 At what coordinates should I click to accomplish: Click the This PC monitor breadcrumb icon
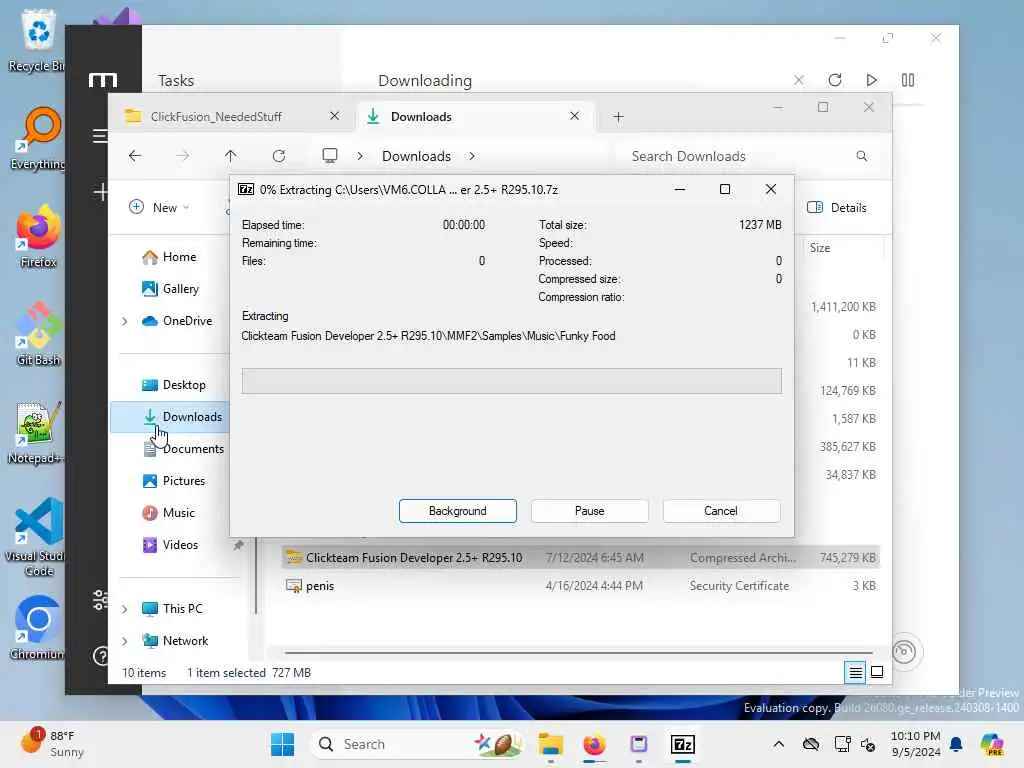coord(330,156)
